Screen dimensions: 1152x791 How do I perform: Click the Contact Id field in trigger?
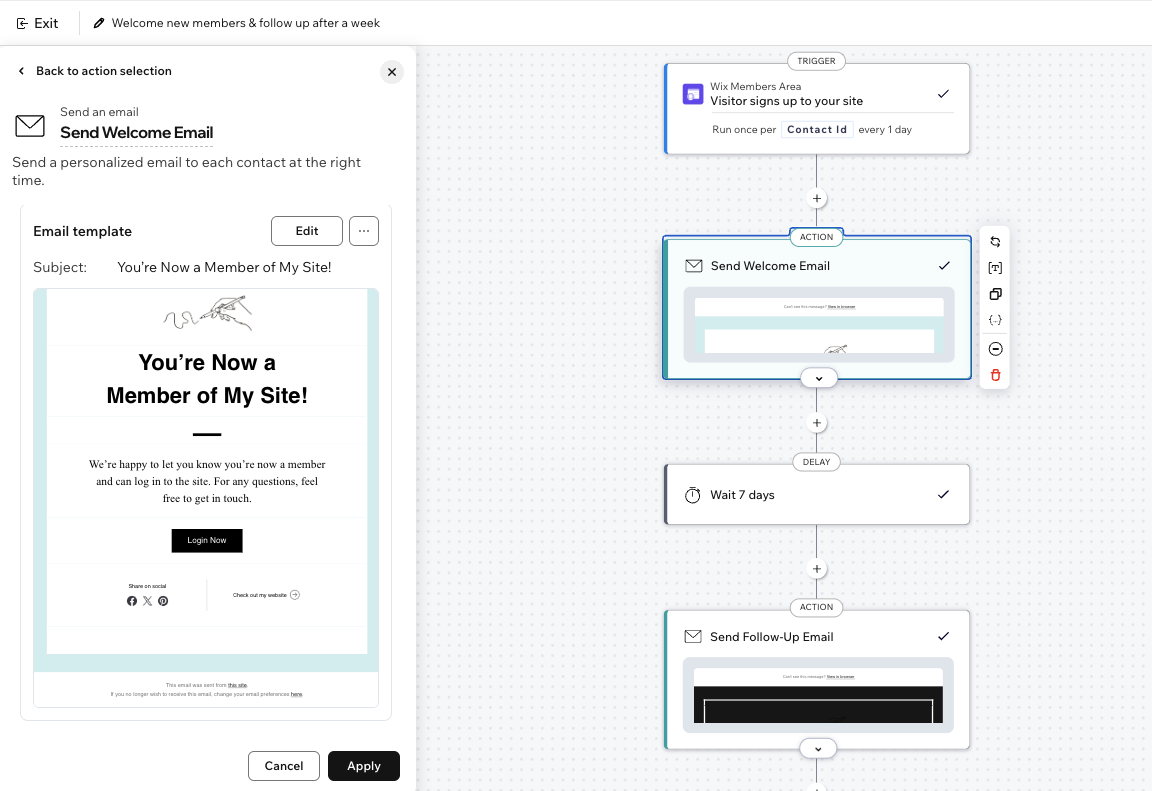click(817, 130)
